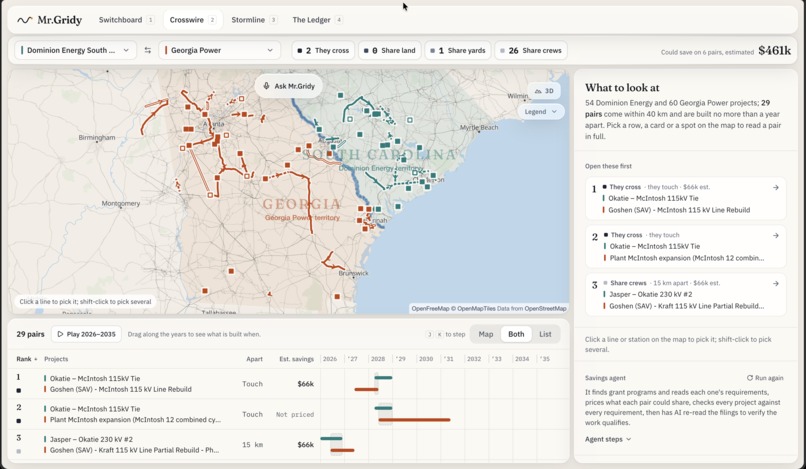Click the 2032 year on timeline header
The image size is (806, 469).
click(474, 359)
